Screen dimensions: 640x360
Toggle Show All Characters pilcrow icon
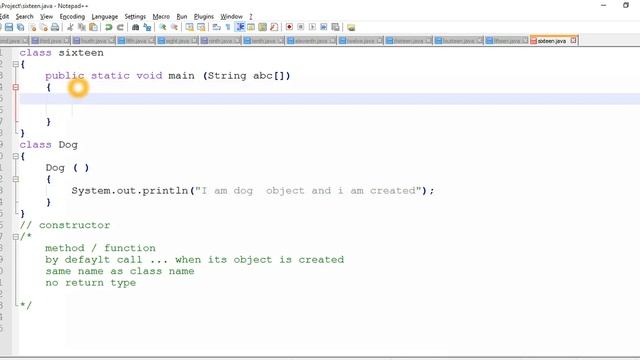(228, 27)
